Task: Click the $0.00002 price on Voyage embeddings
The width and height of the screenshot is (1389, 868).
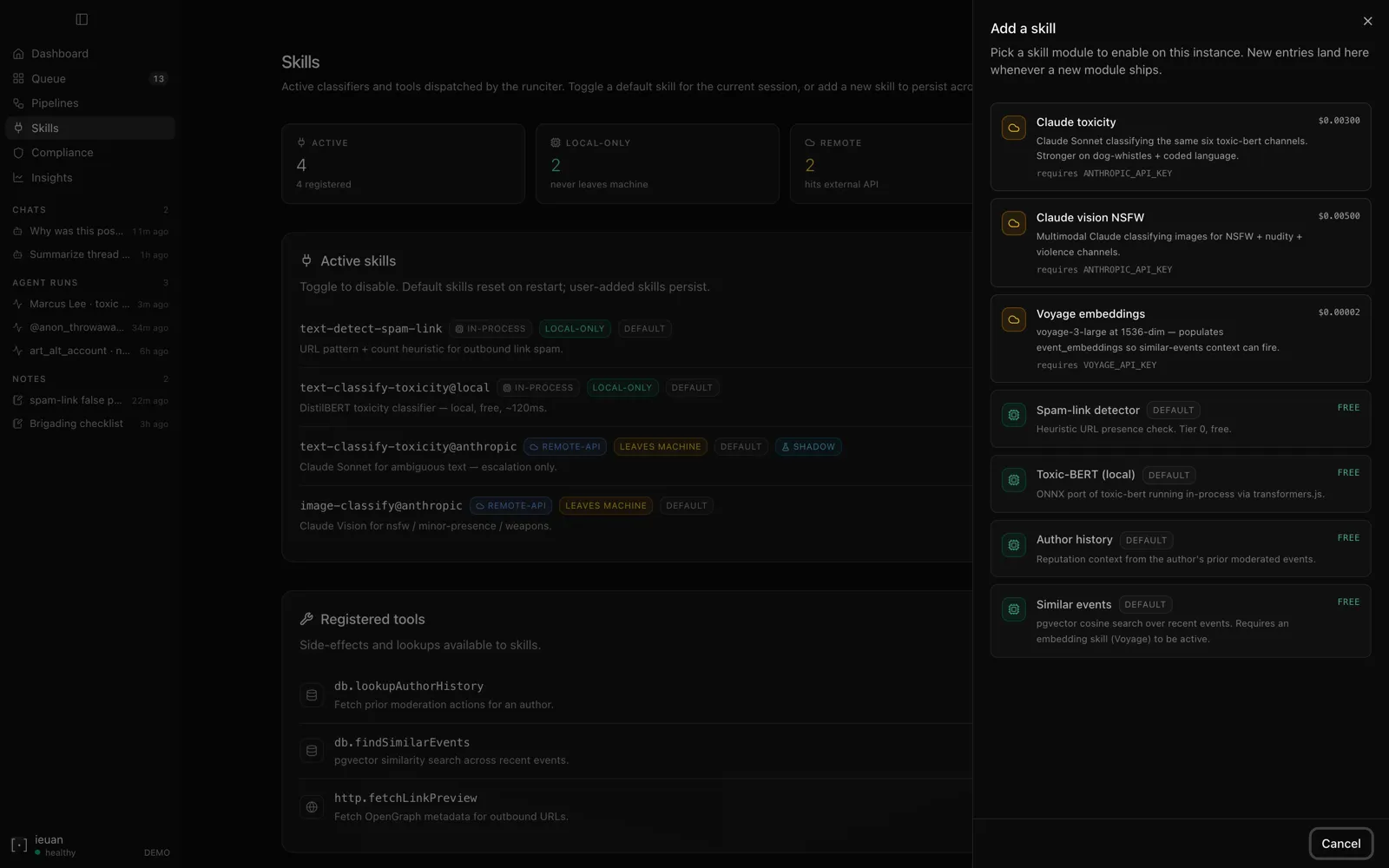Action: tap(1339, 312)
